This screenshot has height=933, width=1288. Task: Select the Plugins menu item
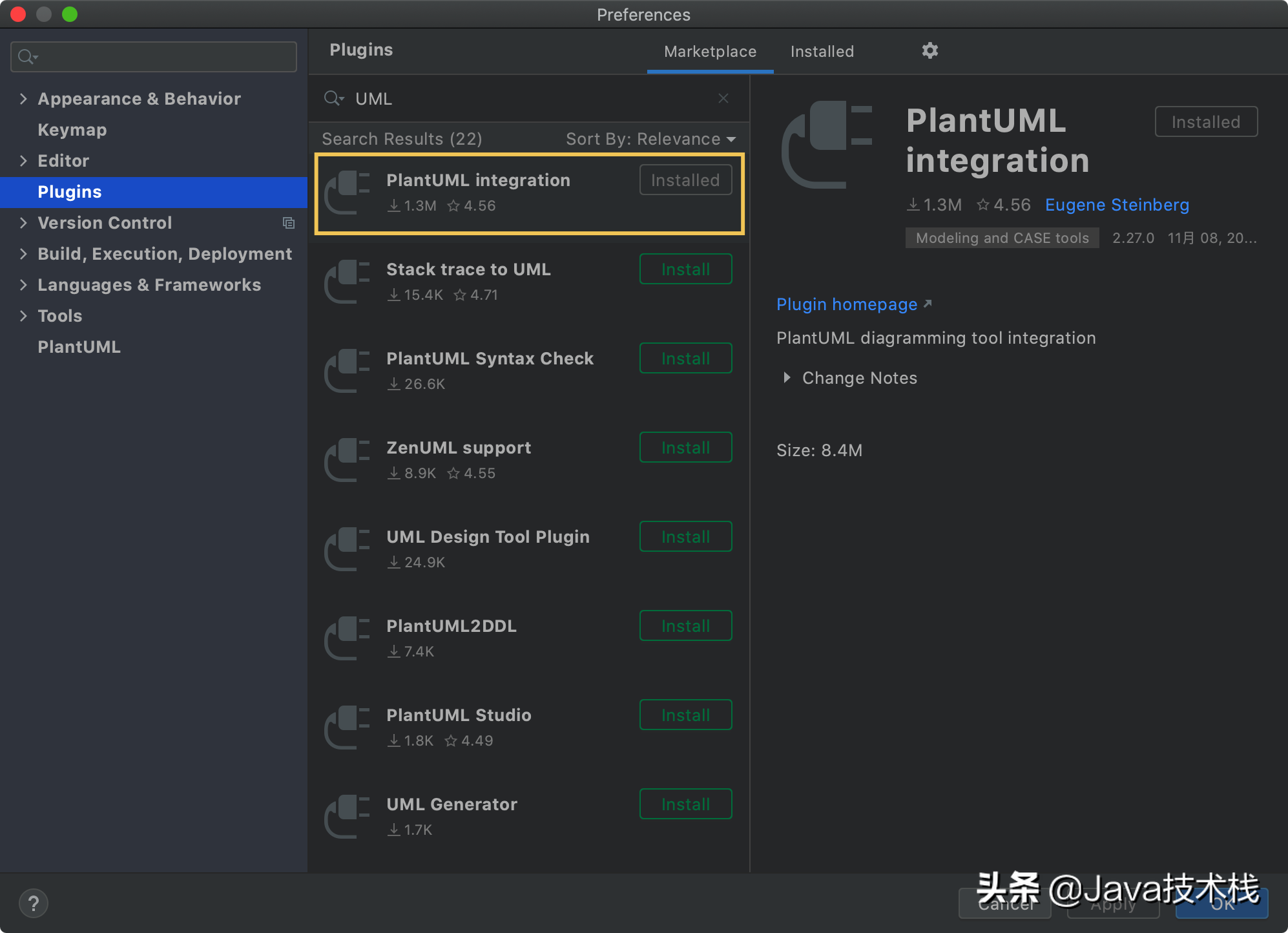click(70, 191)
